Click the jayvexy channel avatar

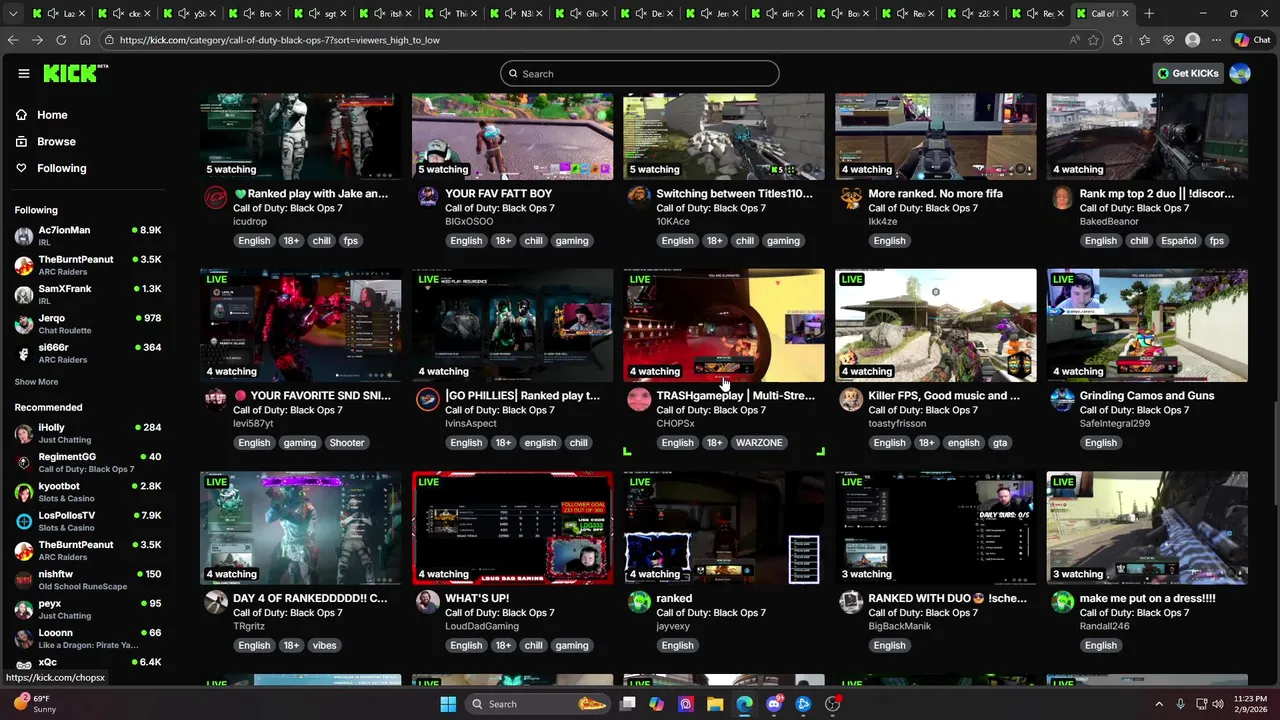(x=639, y=602)
